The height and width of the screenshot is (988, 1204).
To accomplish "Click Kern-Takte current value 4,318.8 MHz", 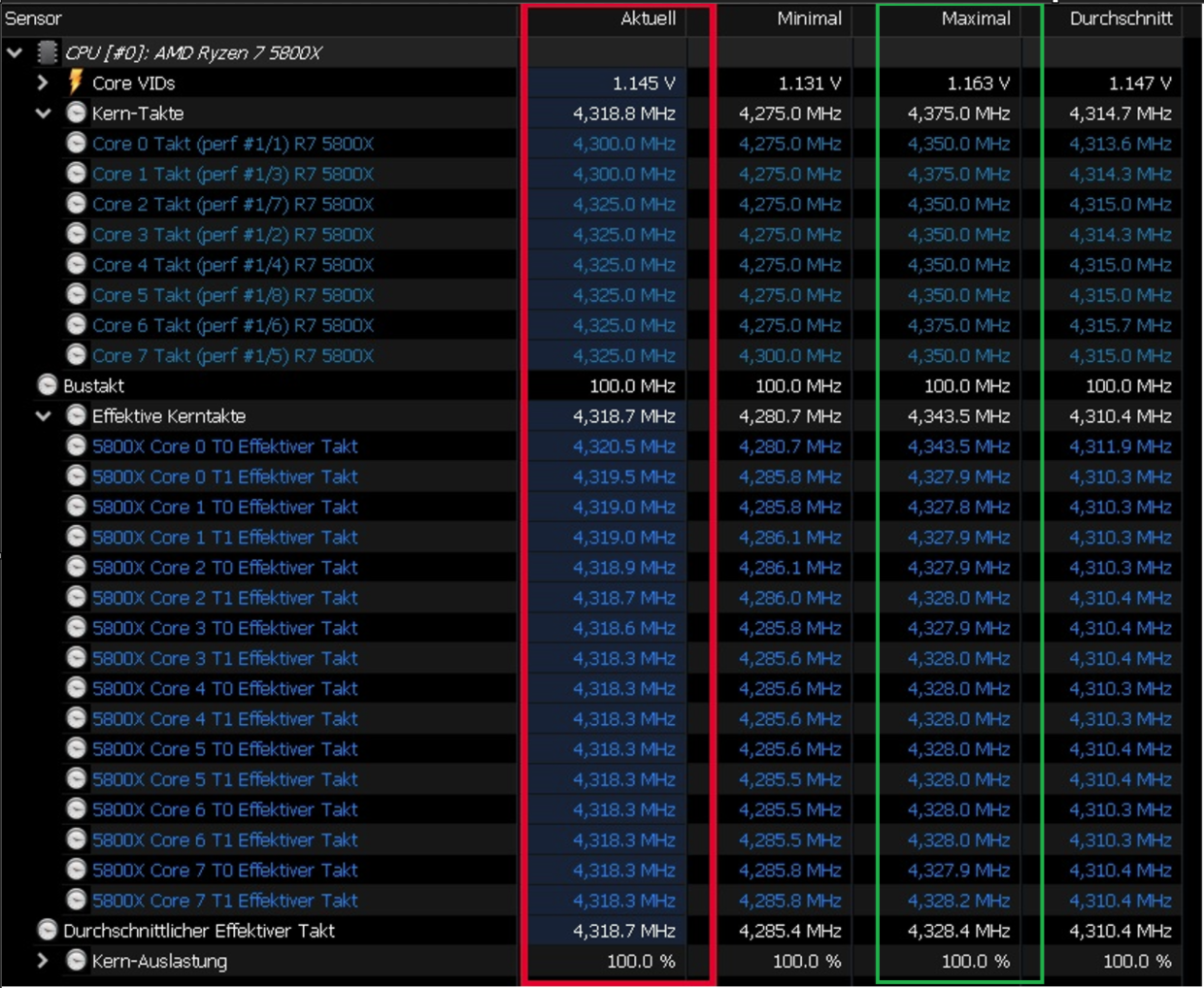I will click(624, 114).
